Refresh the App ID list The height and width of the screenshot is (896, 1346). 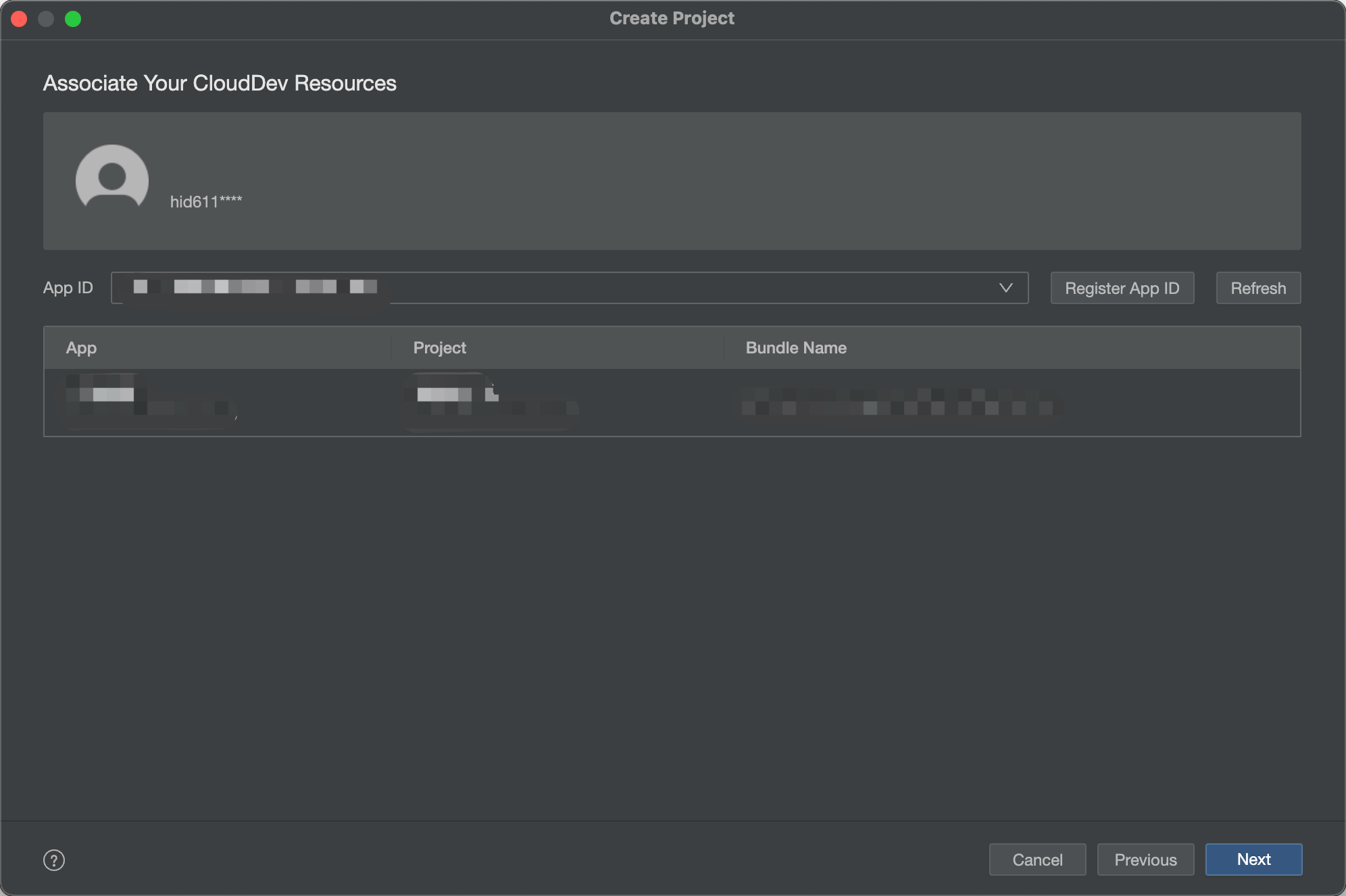point(1258,288)
